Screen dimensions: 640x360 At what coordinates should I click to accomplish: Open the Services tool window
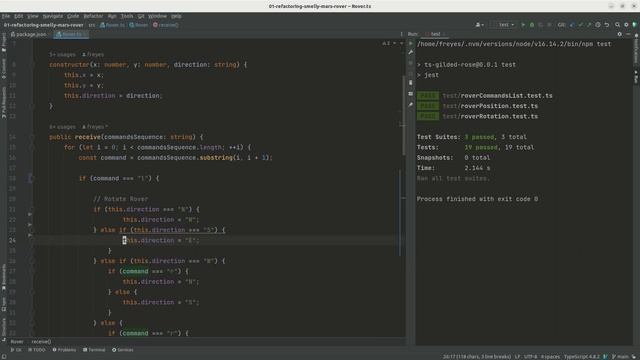point(122,350)
